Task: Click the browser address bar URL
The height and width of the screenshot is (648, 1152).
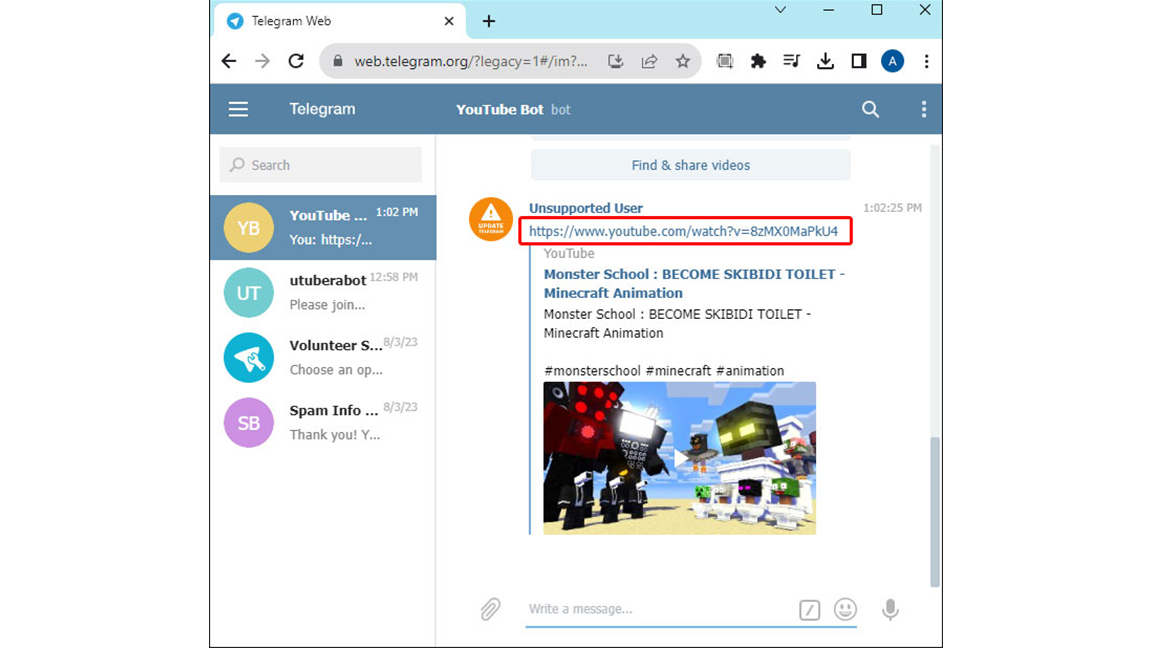Action: coord(471,61)
